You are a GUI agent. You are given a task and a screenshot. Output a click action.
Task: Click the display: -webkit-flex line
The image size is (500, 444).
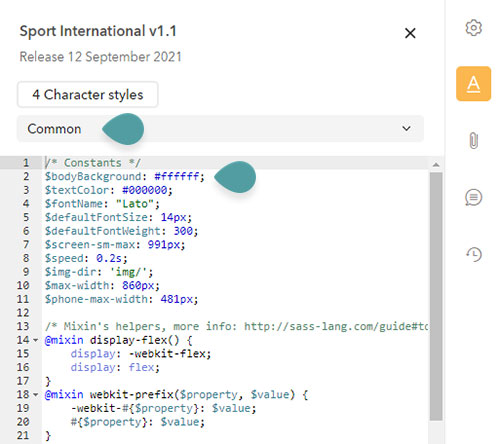coord(141,354)
